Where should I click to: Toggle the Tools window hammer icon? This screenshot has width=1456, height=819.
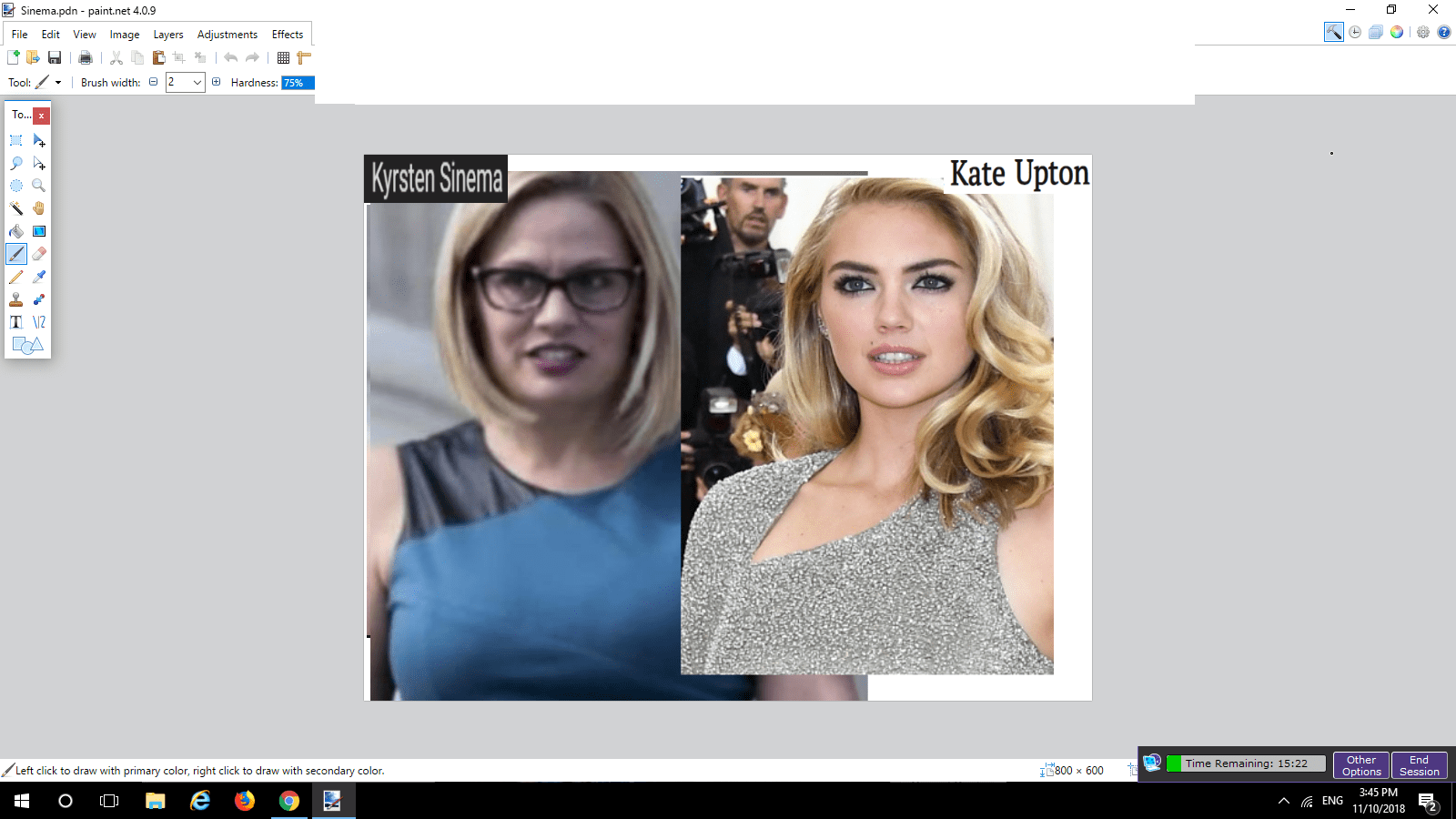(1333, 32)
